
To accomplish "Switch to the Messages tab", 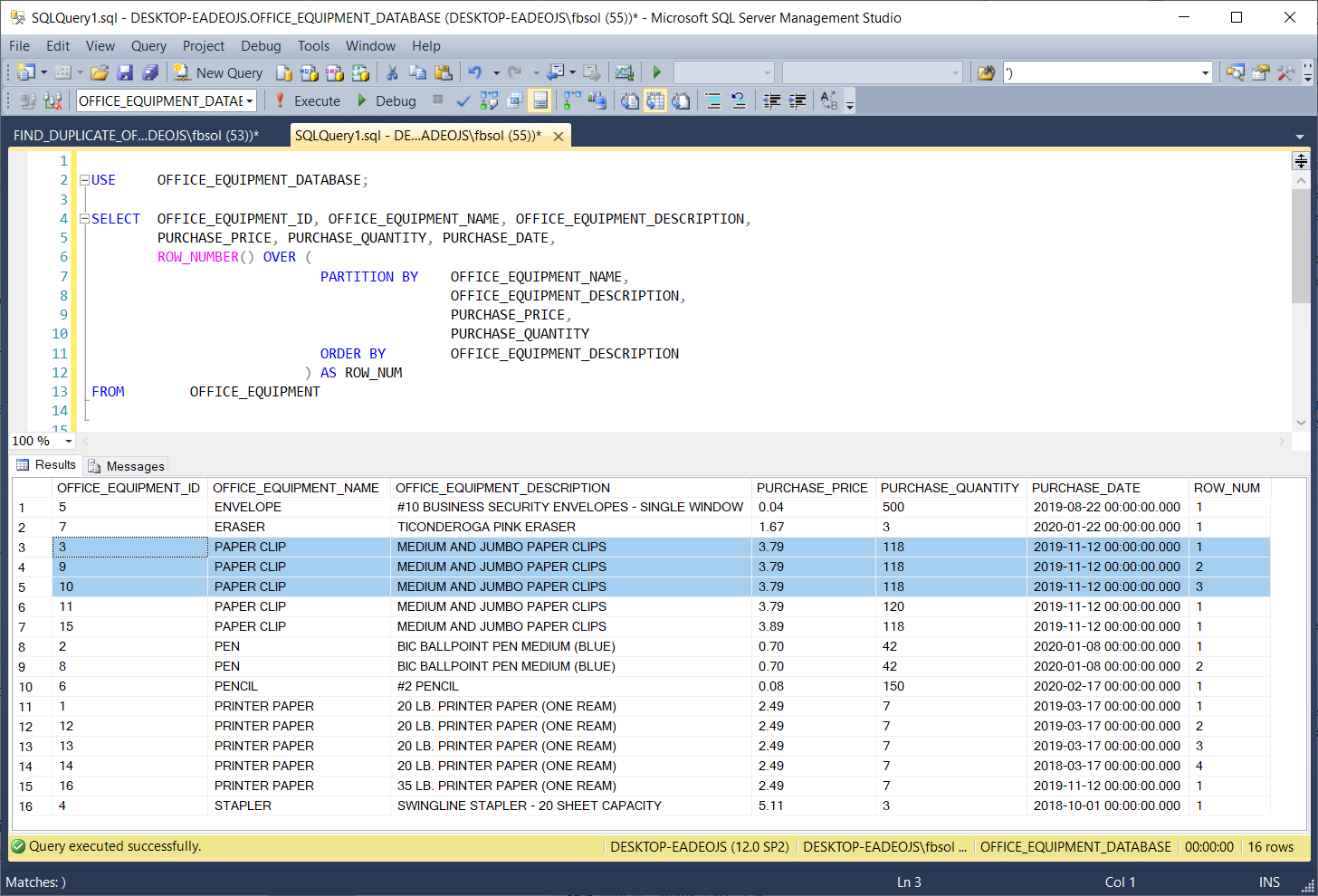I will [127, 466].
